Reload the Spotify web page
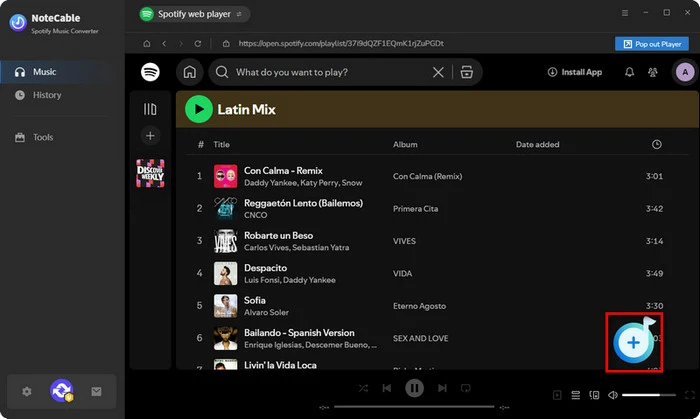The height and width of the screenshot is (419, 700). tap(198, 44)
